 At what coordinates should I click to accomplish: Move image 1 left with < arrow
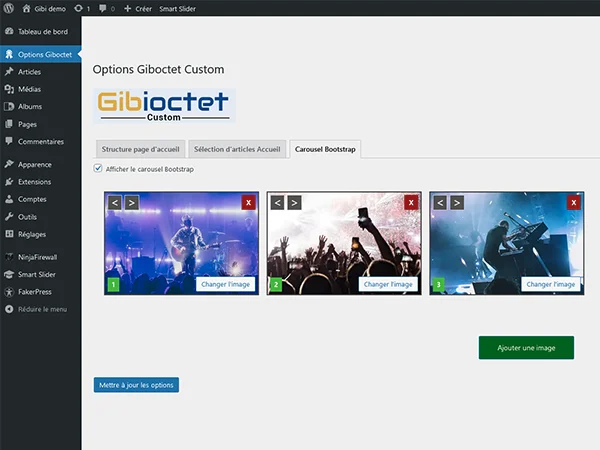pyautogui.click(x=115, y=203)
